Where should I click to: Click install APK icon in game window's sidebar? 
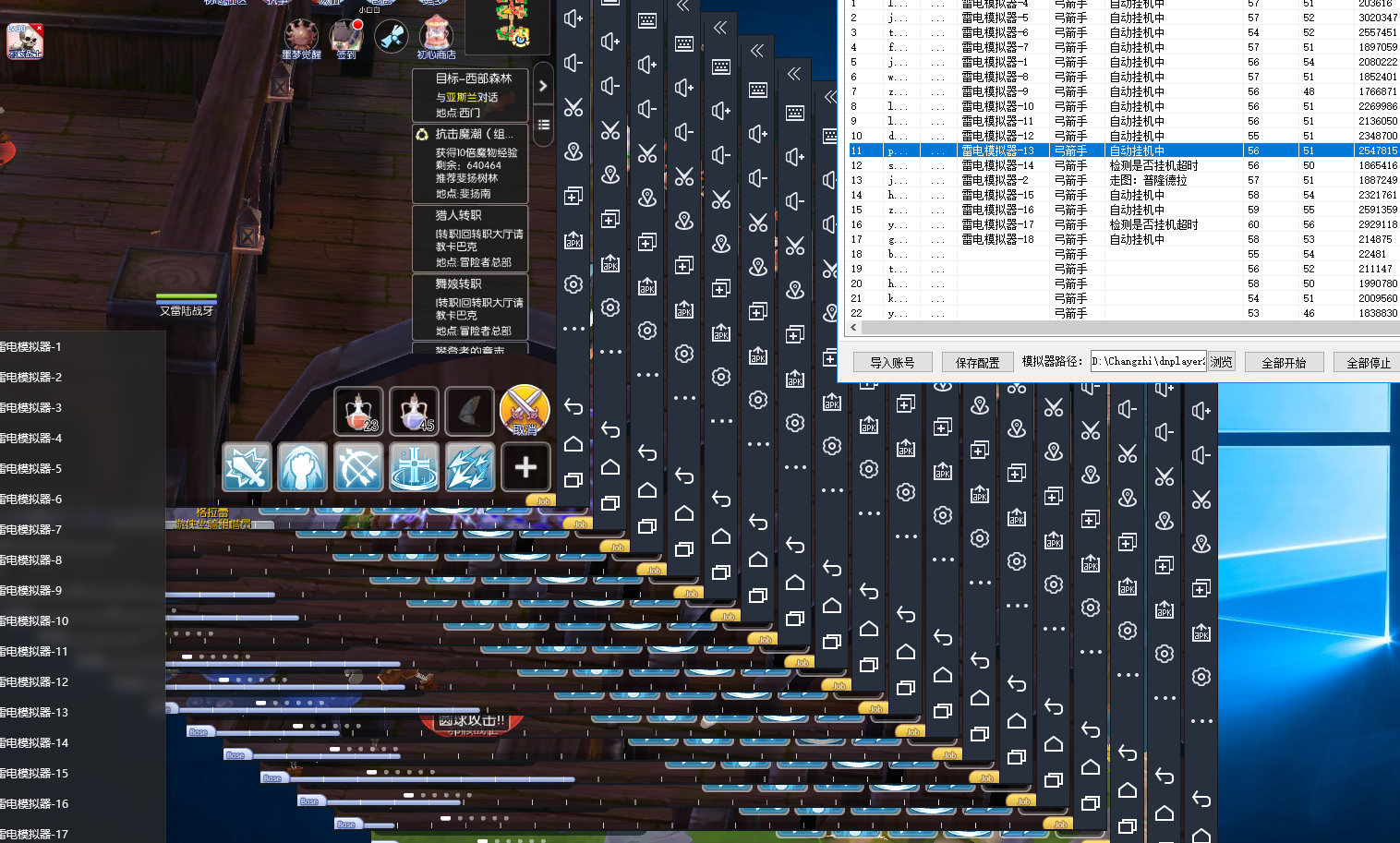point(573,240)
